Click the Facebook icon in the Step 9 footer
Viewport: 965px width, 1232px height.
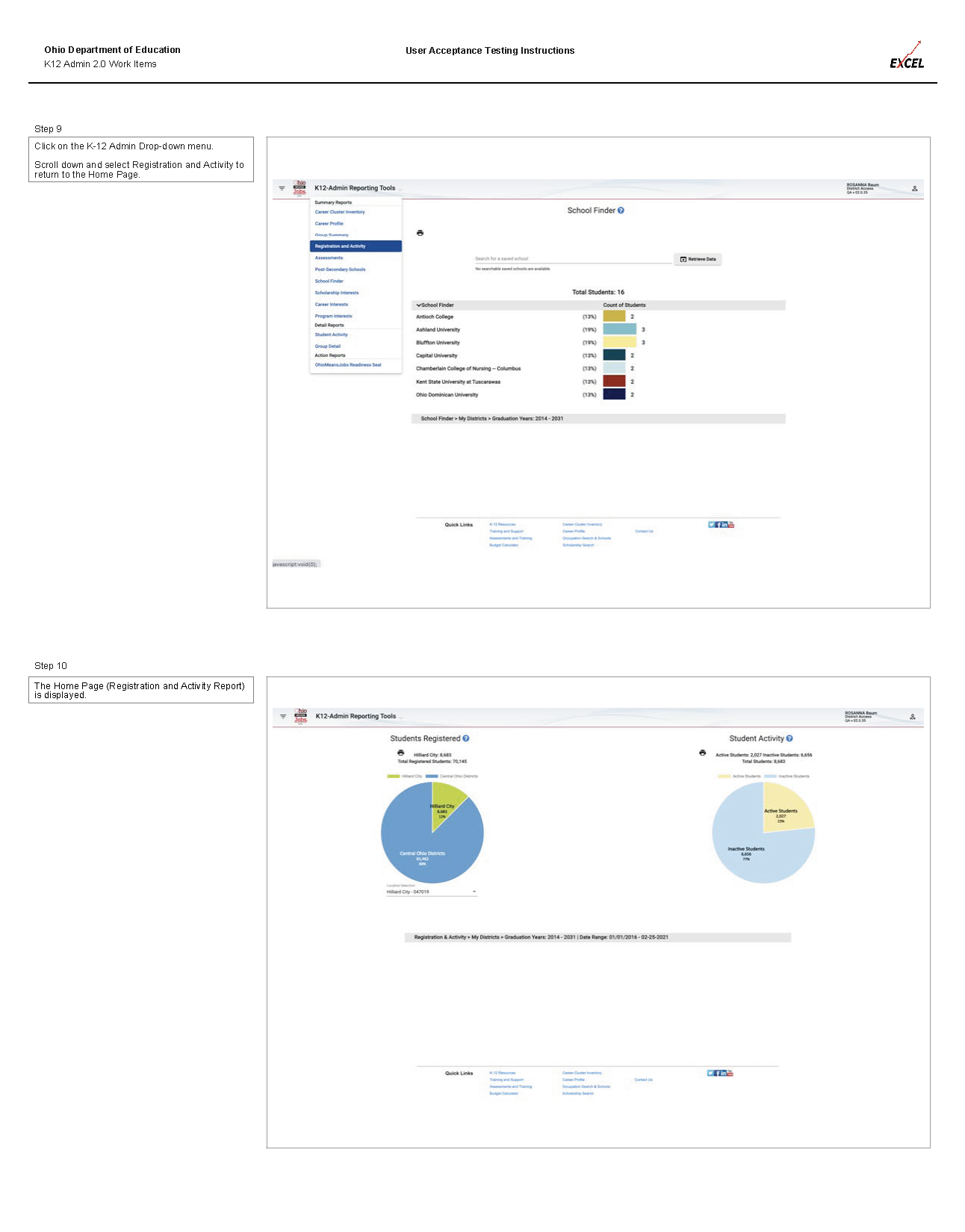click(x=718, y=525)
